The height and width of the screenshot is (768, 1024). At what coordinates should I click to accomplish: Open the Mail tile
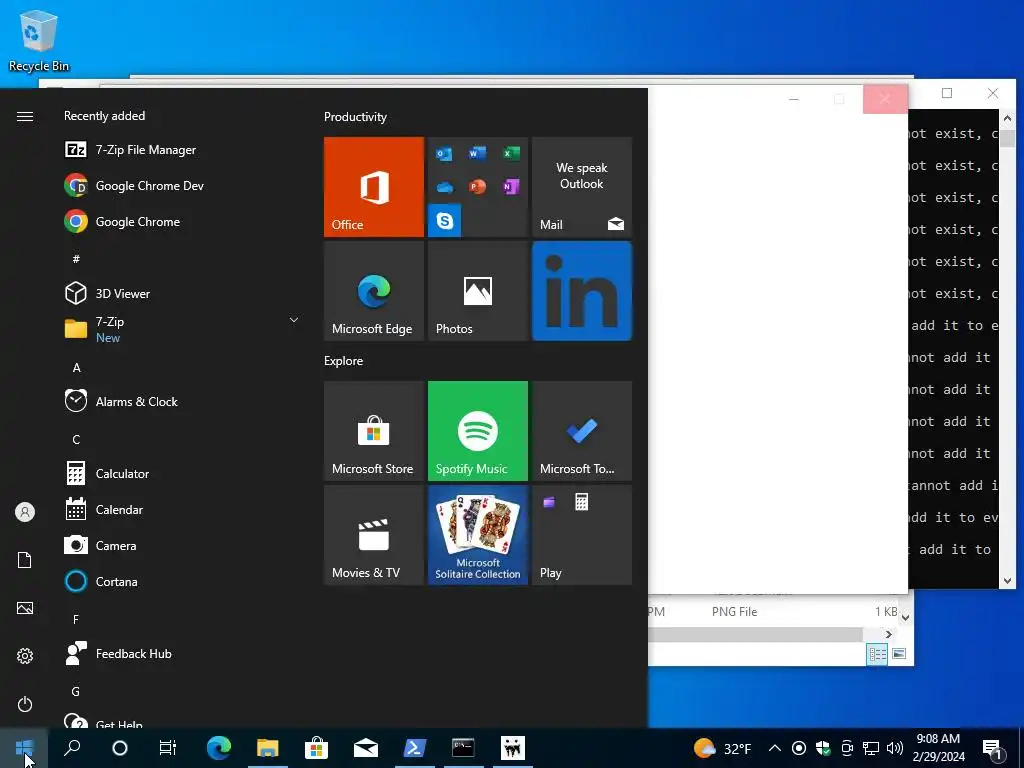[582, 187]
